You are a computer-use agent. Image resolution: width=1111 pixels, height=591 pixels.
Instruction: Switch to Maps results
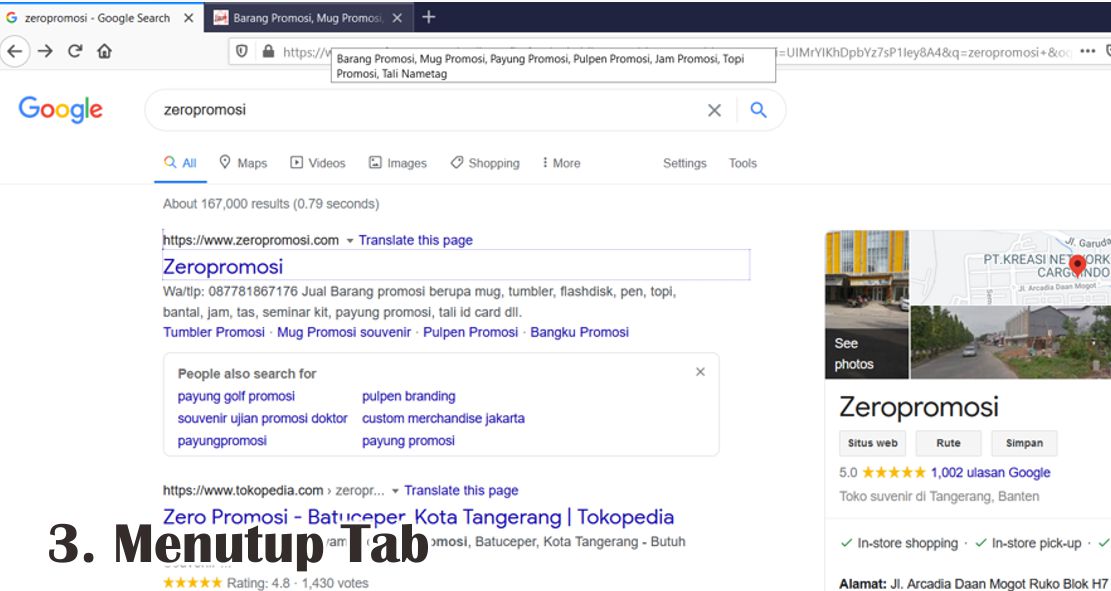coord(243,163)
